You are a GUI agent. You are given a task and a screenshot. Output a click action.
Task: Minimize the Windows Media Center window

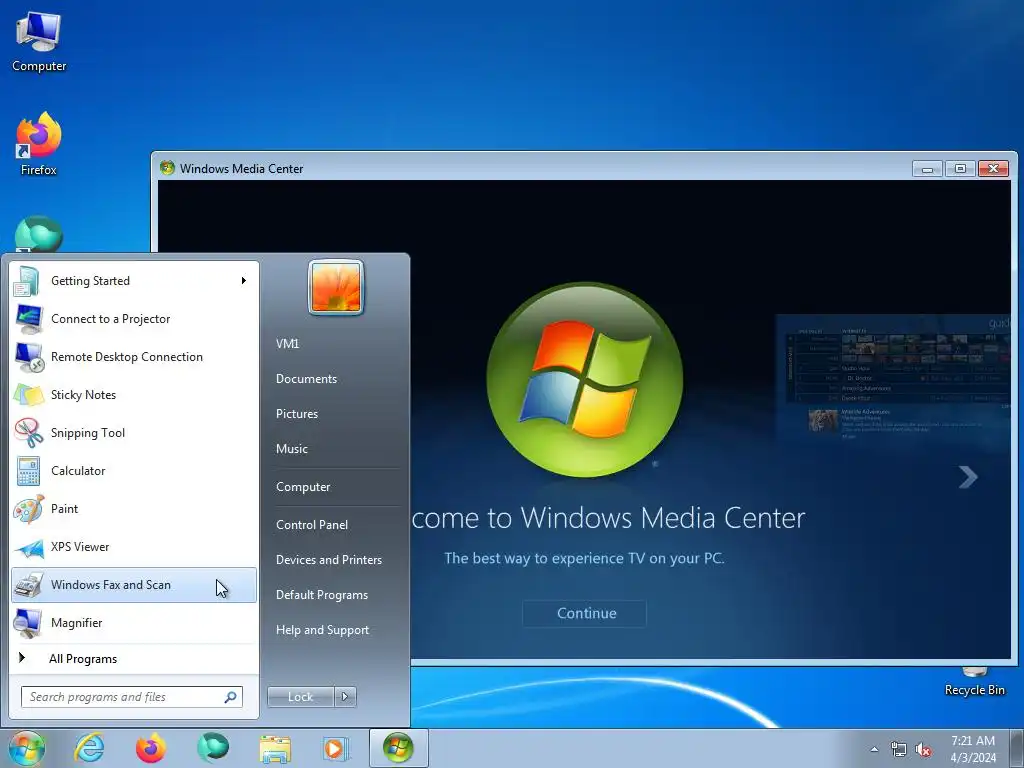click(927, 168)
